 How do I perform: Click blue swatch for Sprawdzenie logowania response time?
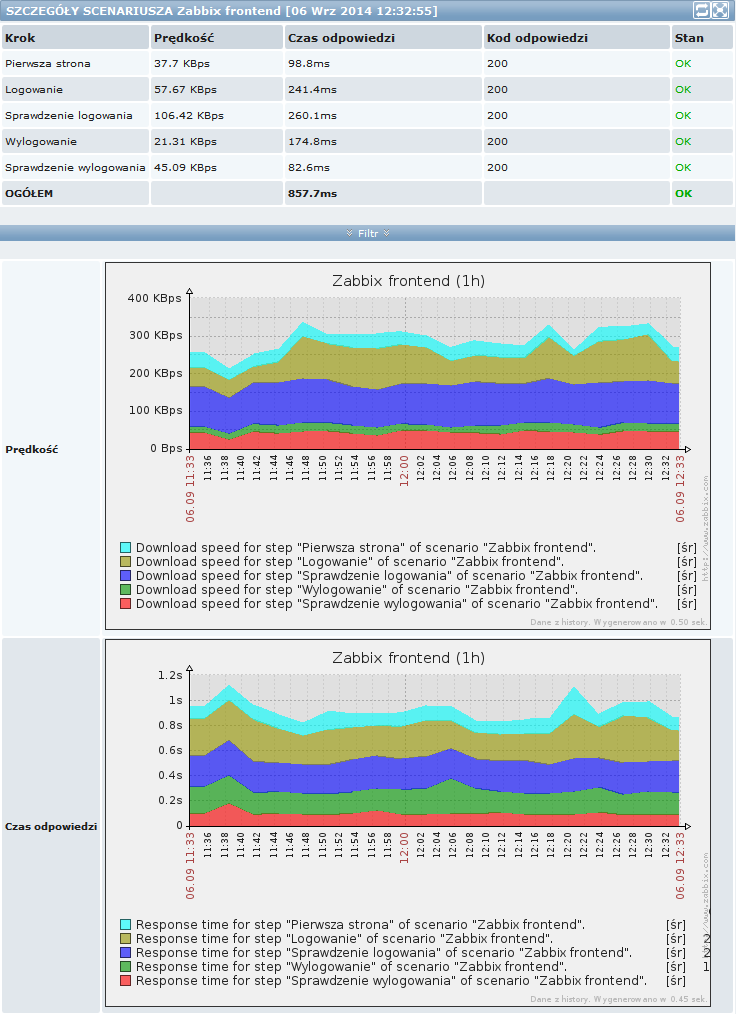(125, 953)
